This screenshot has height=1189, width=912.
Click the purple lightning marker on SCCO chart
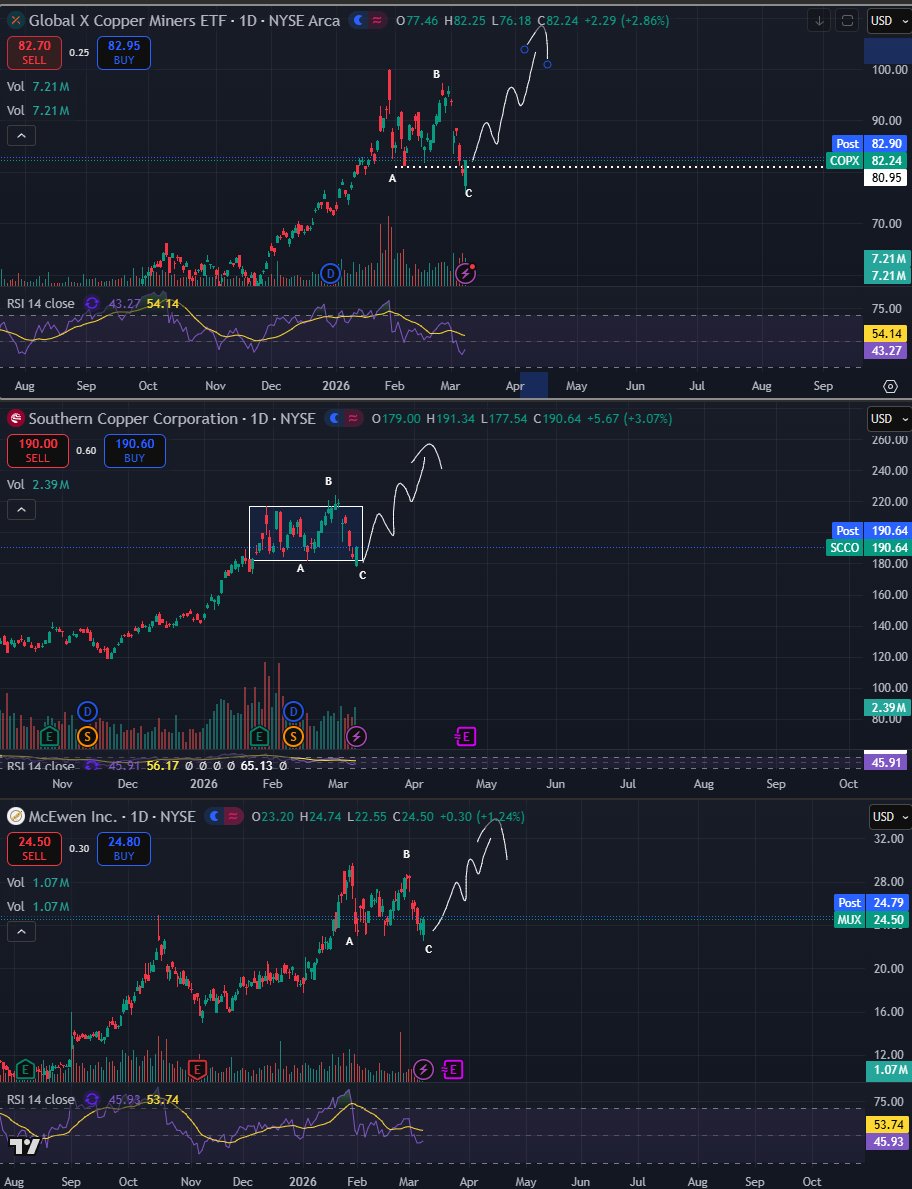[x=356, y=736]
